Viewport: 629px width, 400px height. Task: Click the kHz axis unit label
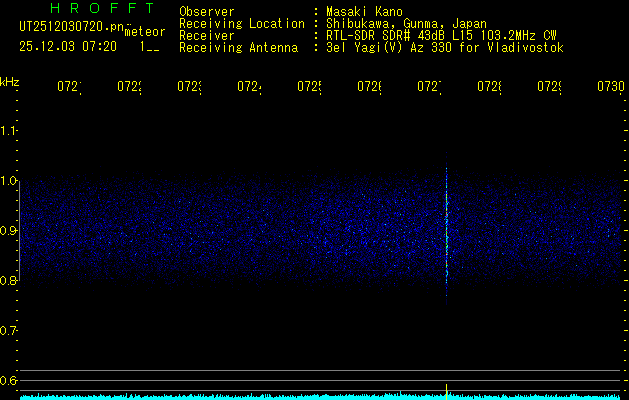[x=10, y=80]
